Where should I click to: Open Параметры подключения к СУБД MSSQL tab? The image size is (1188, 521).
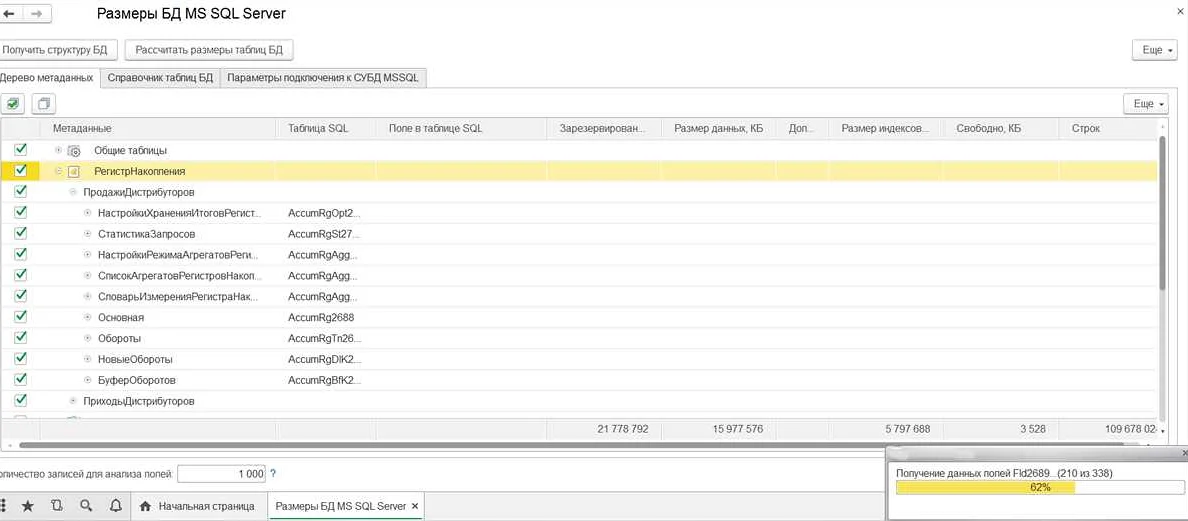(x=323, y=77)
